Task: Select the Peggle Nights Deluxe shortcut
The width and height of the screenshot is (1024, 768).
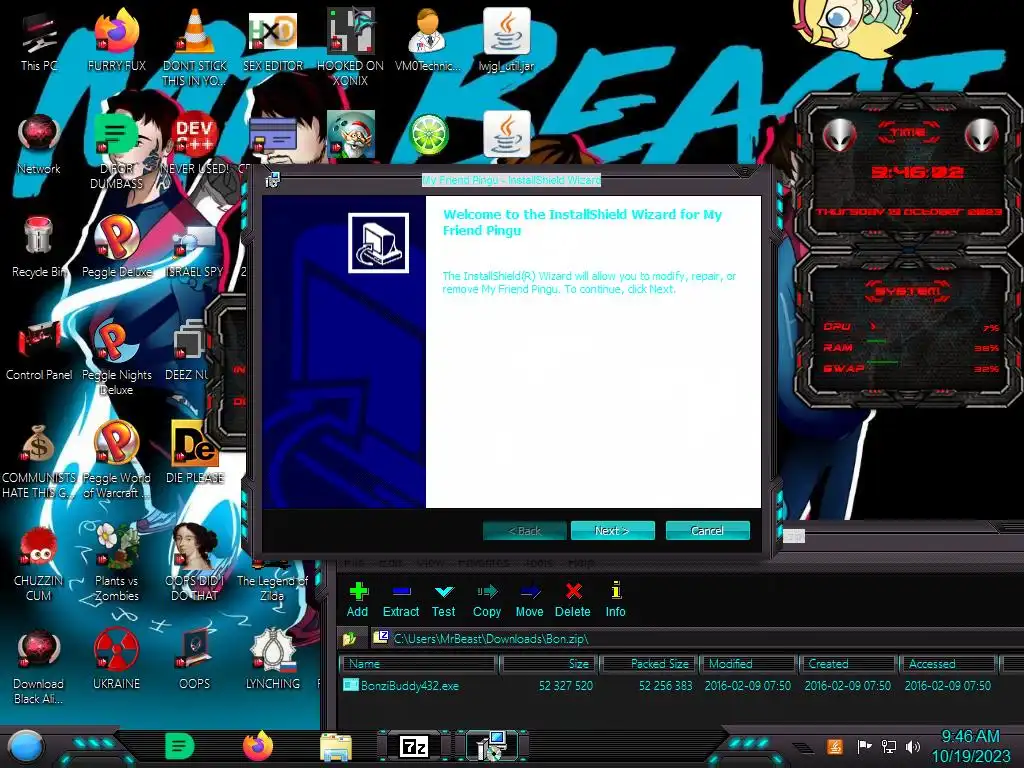Action: click(x=117, y=357)
